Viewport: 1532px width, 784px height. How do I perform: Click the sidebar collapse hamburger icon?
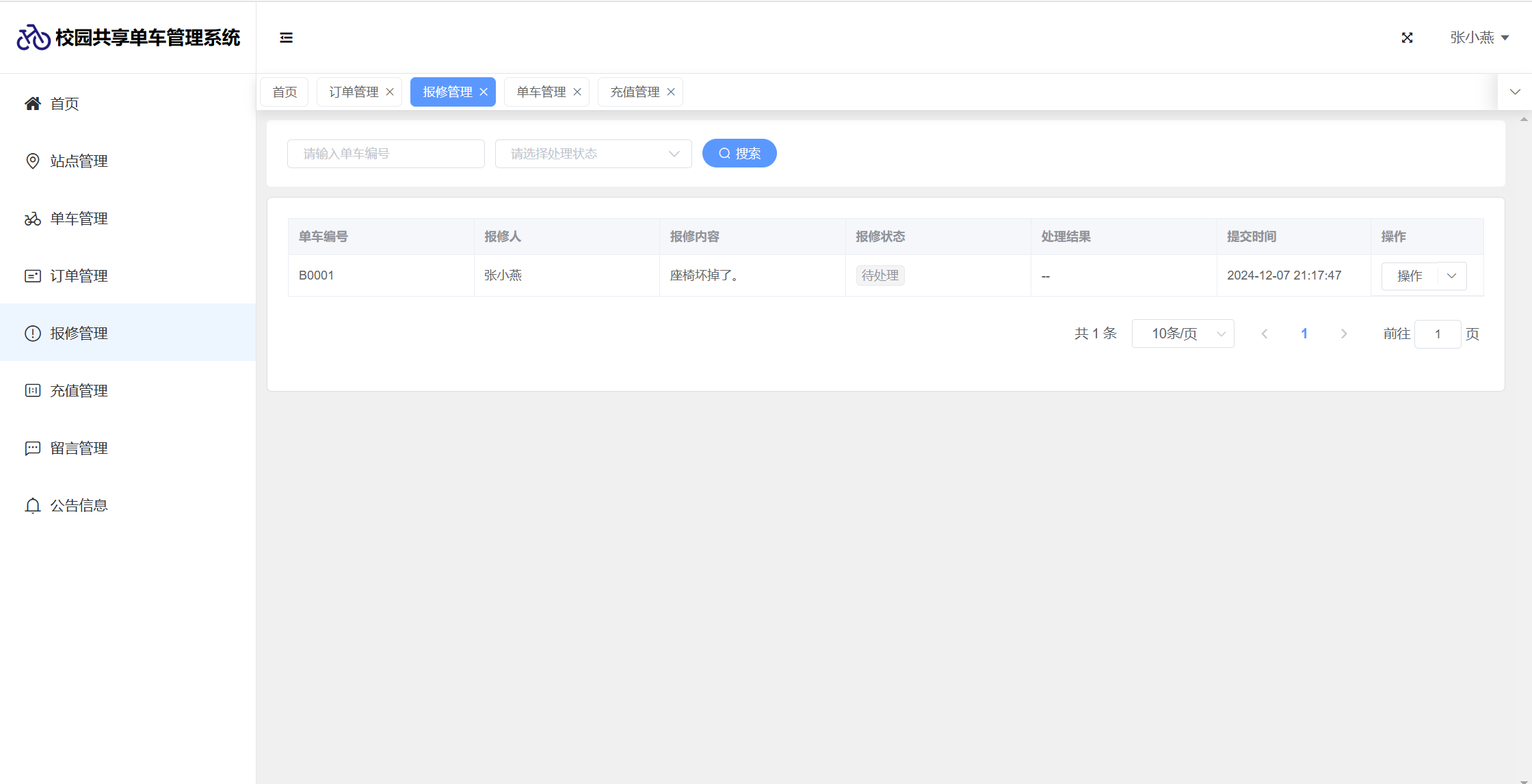[286, 38]
